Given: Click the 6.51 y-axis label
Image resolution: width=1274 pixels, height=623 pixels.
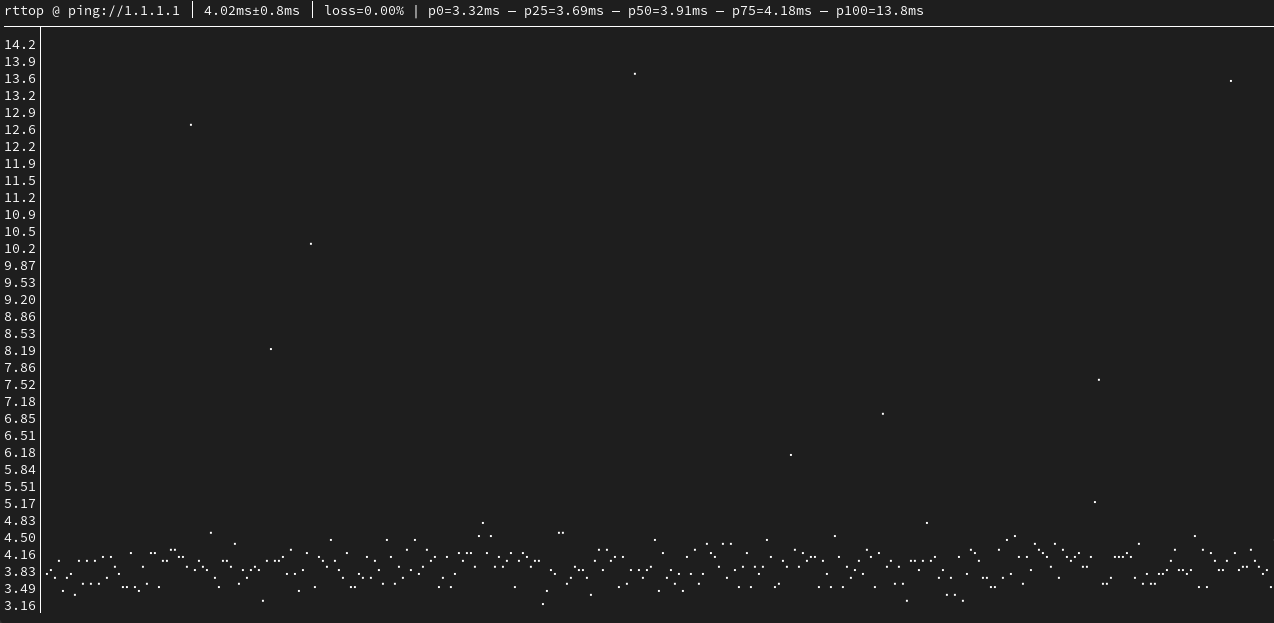Looking at the screenshot, I should click(x=20, y=436).
